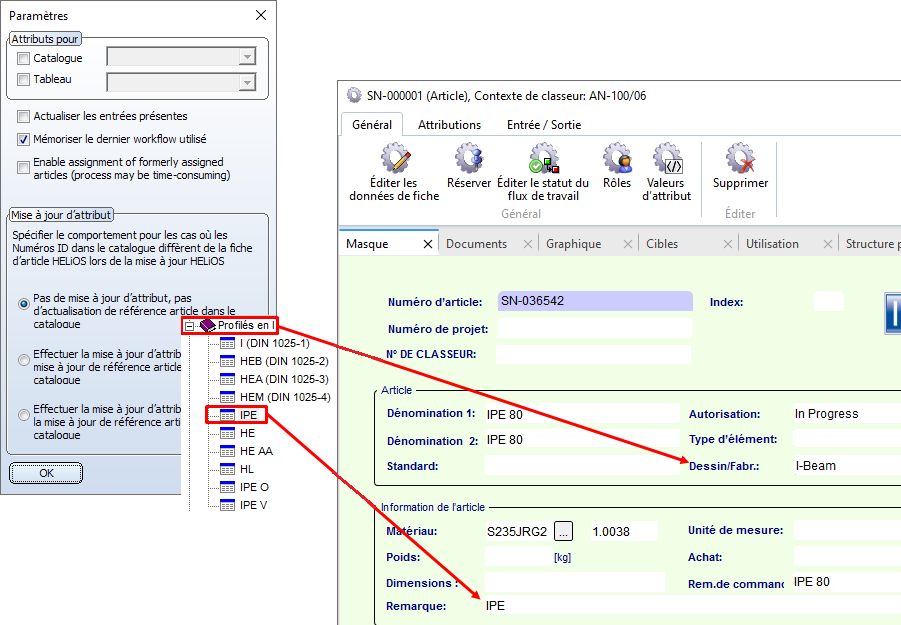Open Éditer le statut du flux de travail

pyautogui.click(x=543, y=158)
